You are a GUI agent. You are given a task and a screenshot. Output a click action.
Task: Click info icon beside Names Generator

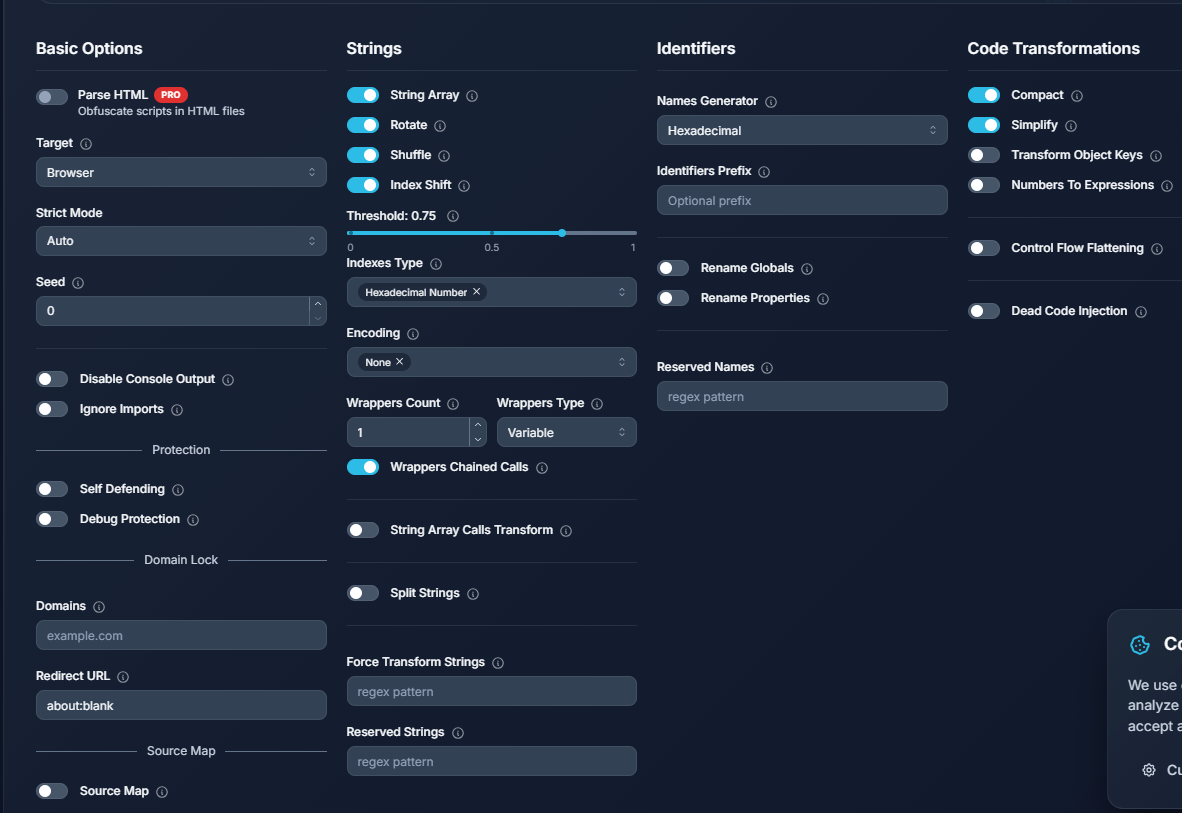tap(771, 102)
